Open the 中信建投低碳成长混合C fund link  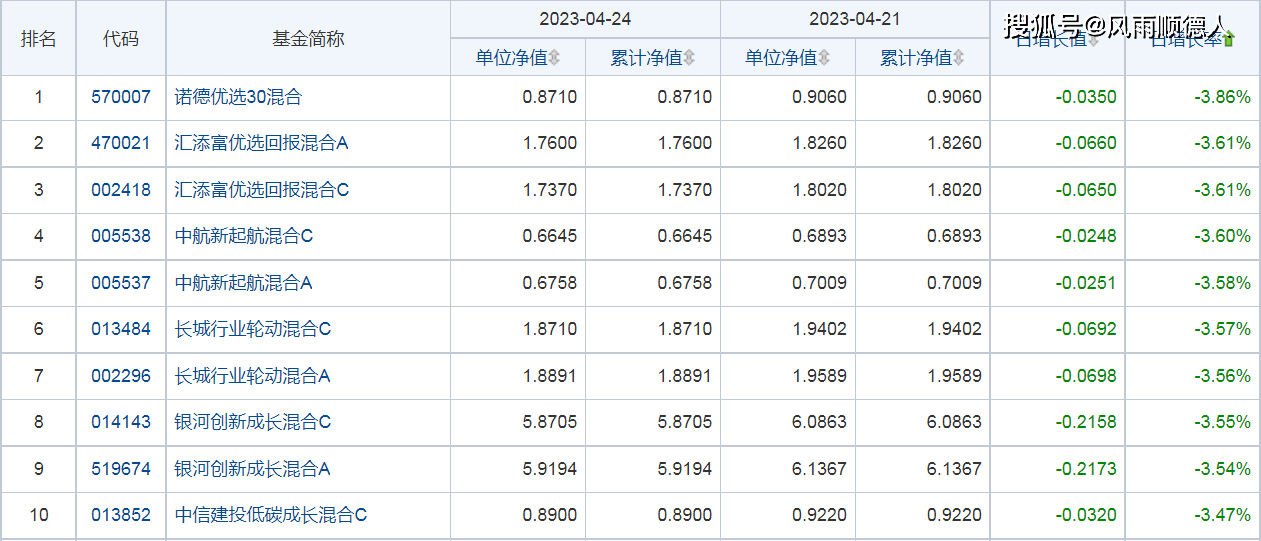271,515
